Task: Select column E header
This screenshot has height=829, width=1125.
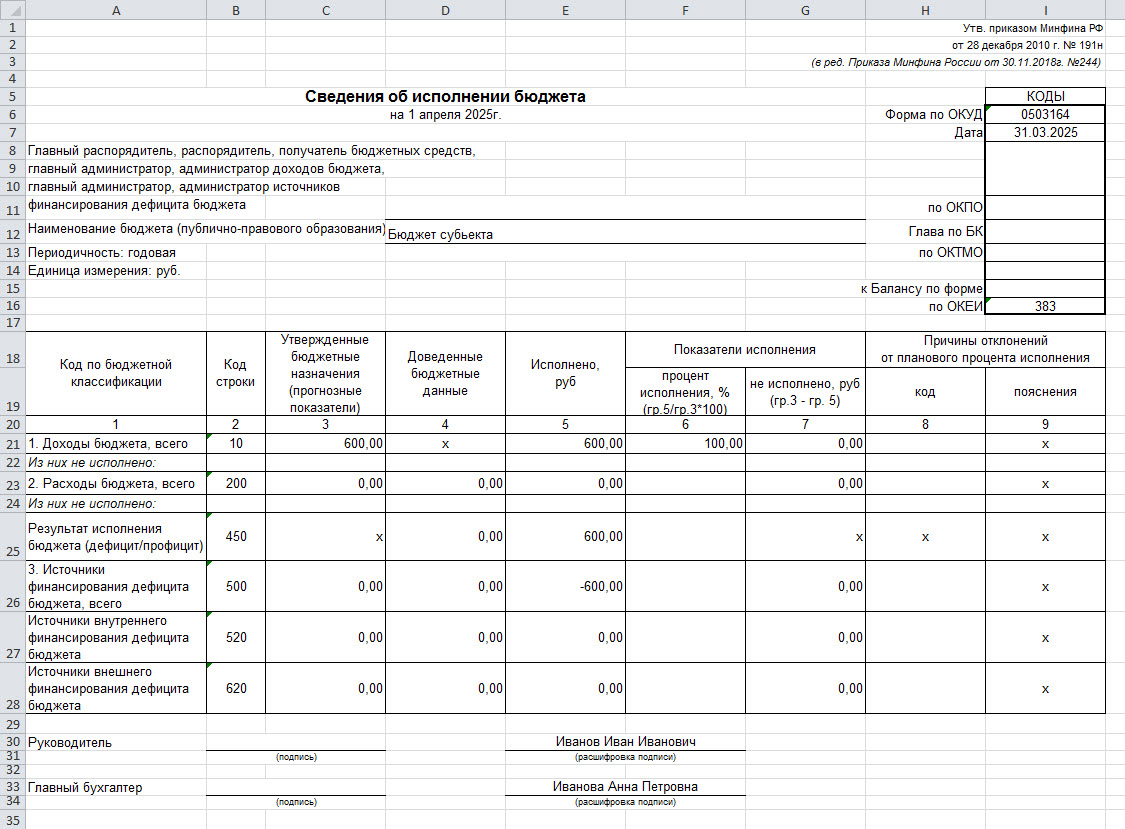Action: pos(565,10)
